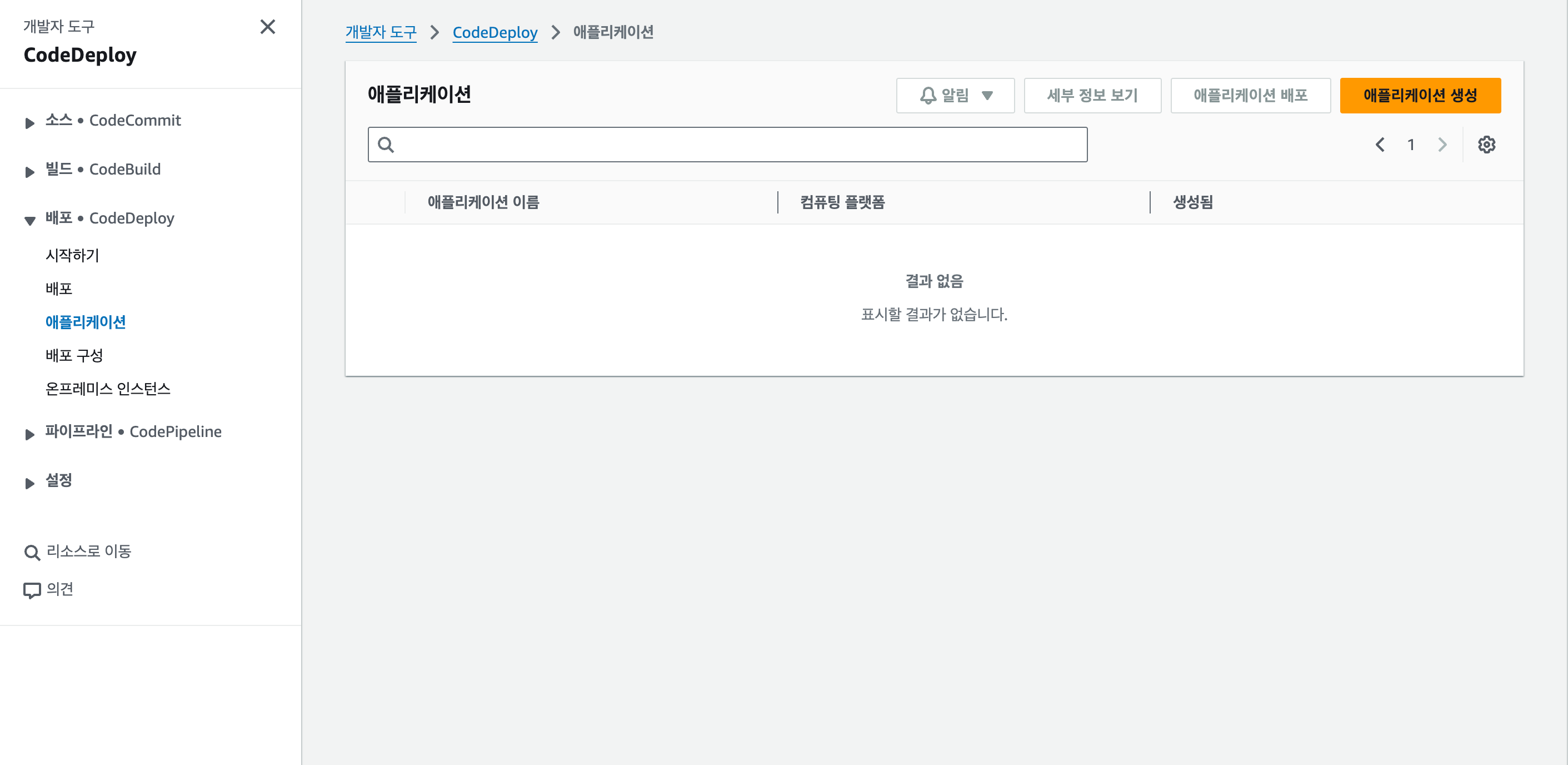This screenshot has width=1568, height=765.
Task: Open 리소스로 이동 search icon
Action: tap(32, 553)
